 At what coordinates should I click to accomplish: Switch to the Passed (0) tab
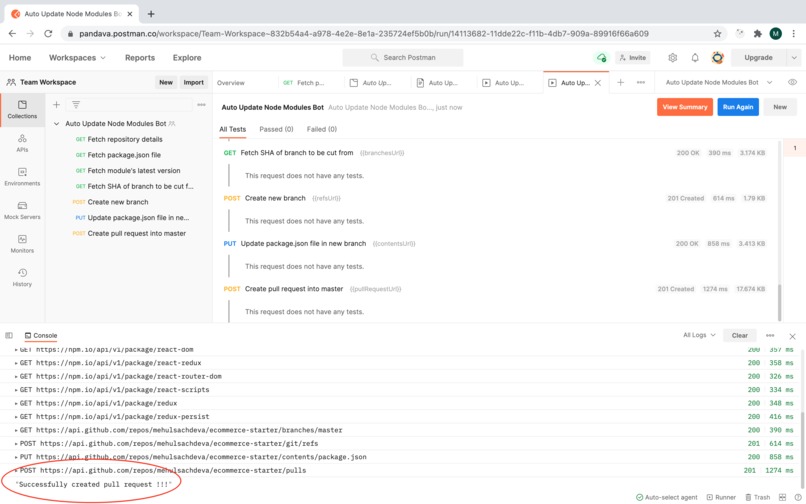coord(276,129)
